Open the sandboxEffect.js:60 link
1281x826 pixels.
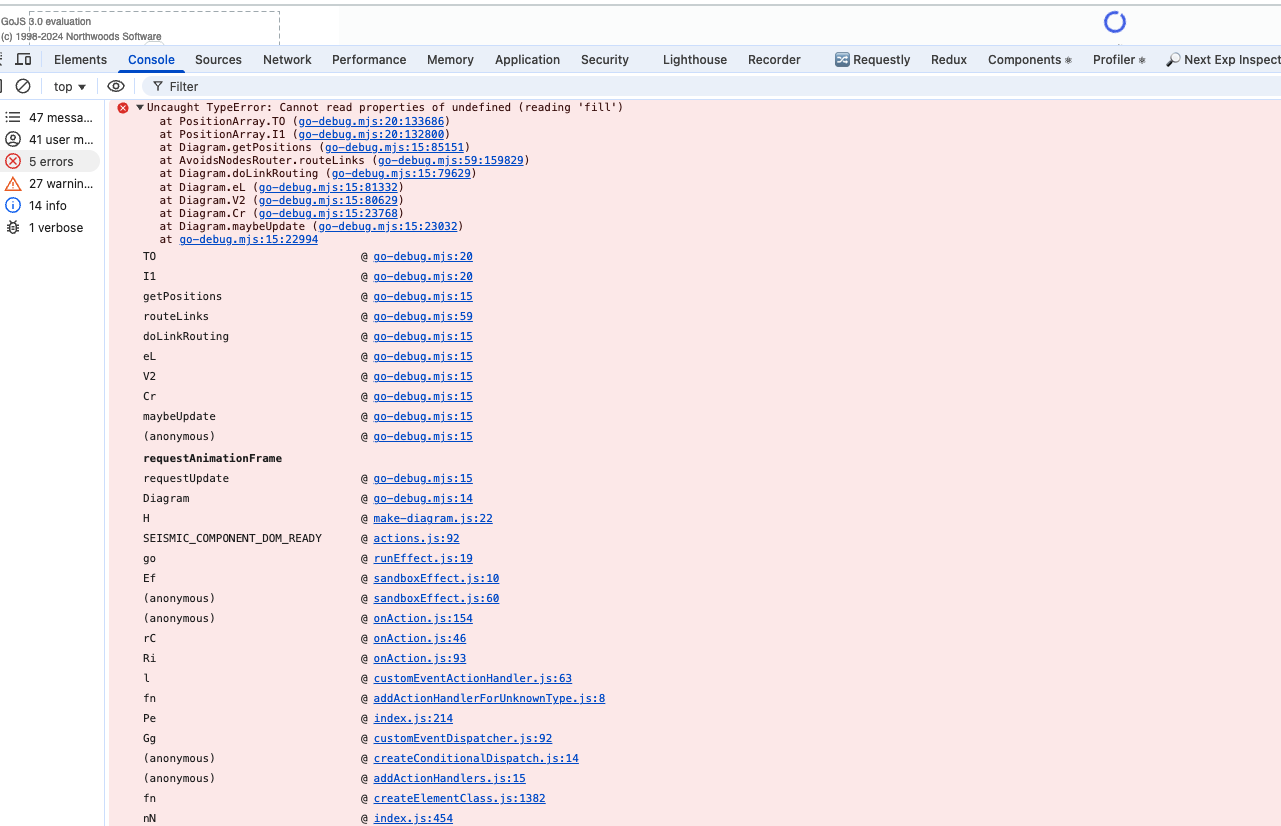[x=436, y=598]
